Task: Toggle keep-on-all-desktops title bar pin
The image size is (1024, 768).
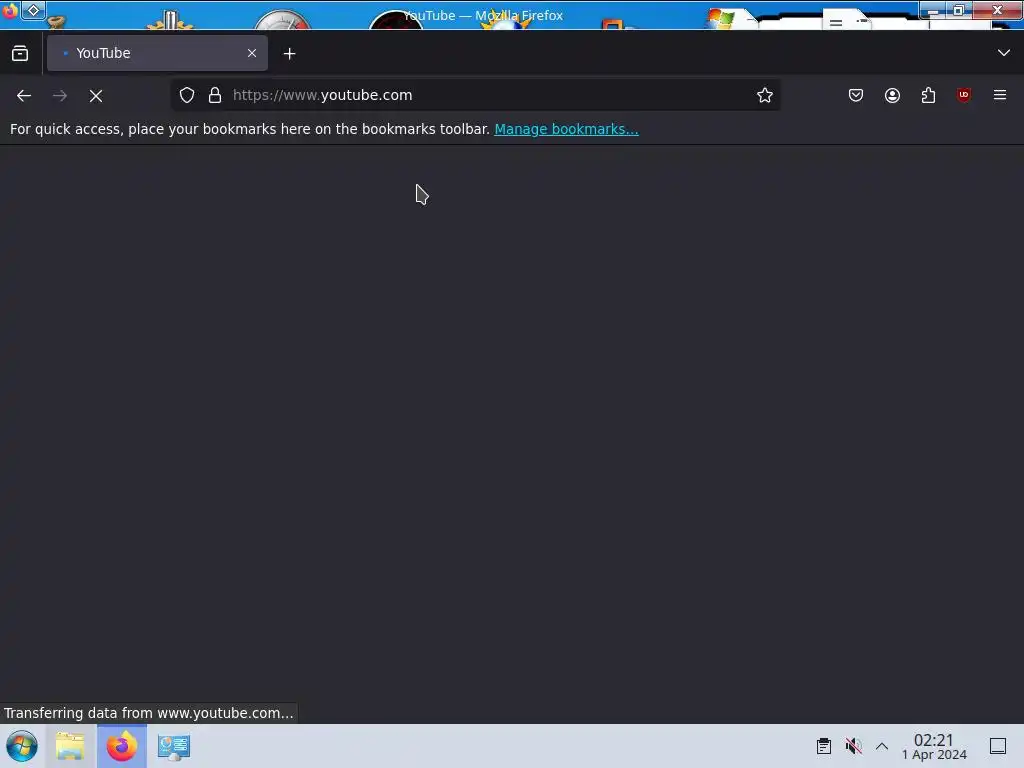Action: (x=33, y=10)
